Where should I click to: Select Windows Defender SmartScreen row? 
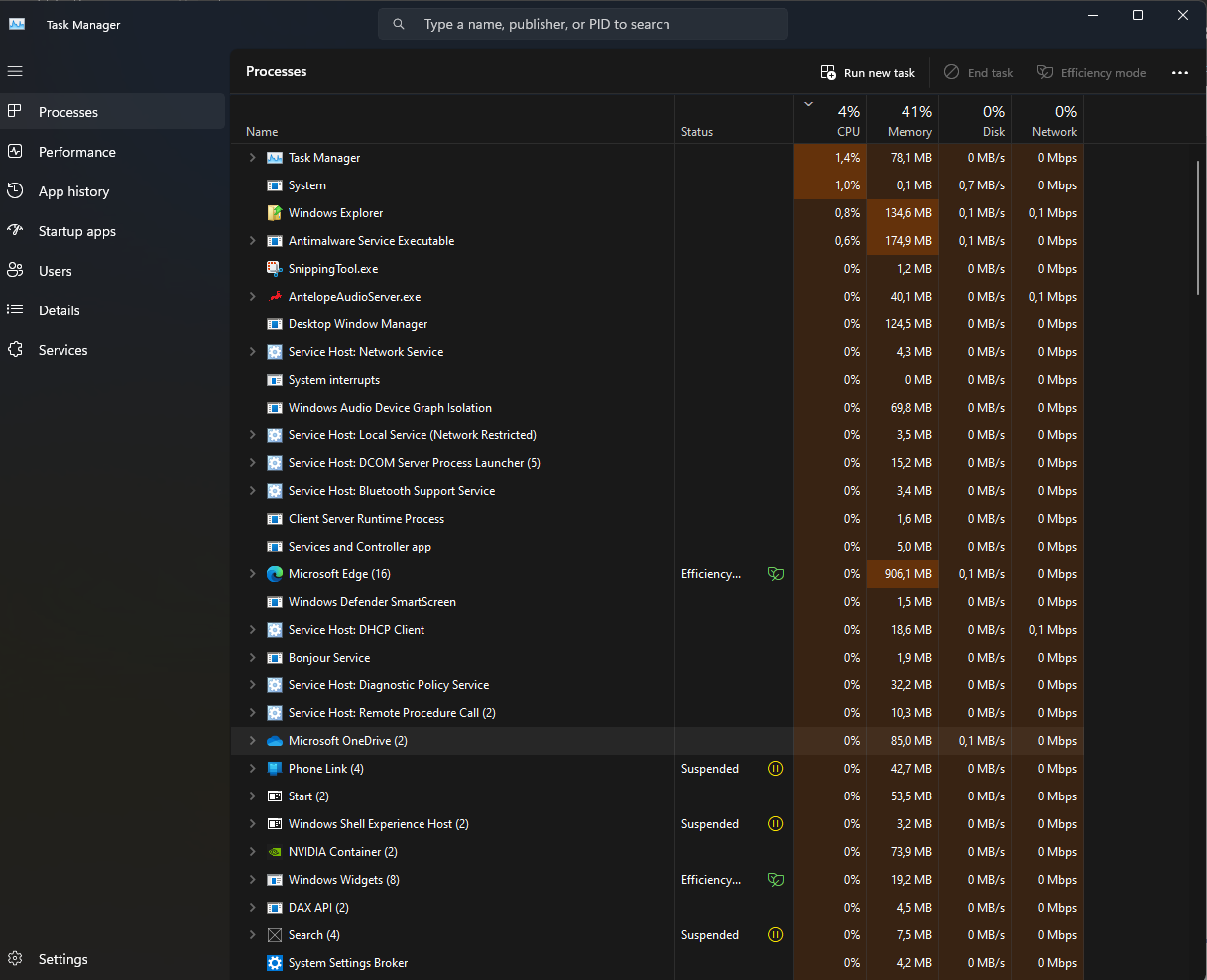click(x=658, y=602)
